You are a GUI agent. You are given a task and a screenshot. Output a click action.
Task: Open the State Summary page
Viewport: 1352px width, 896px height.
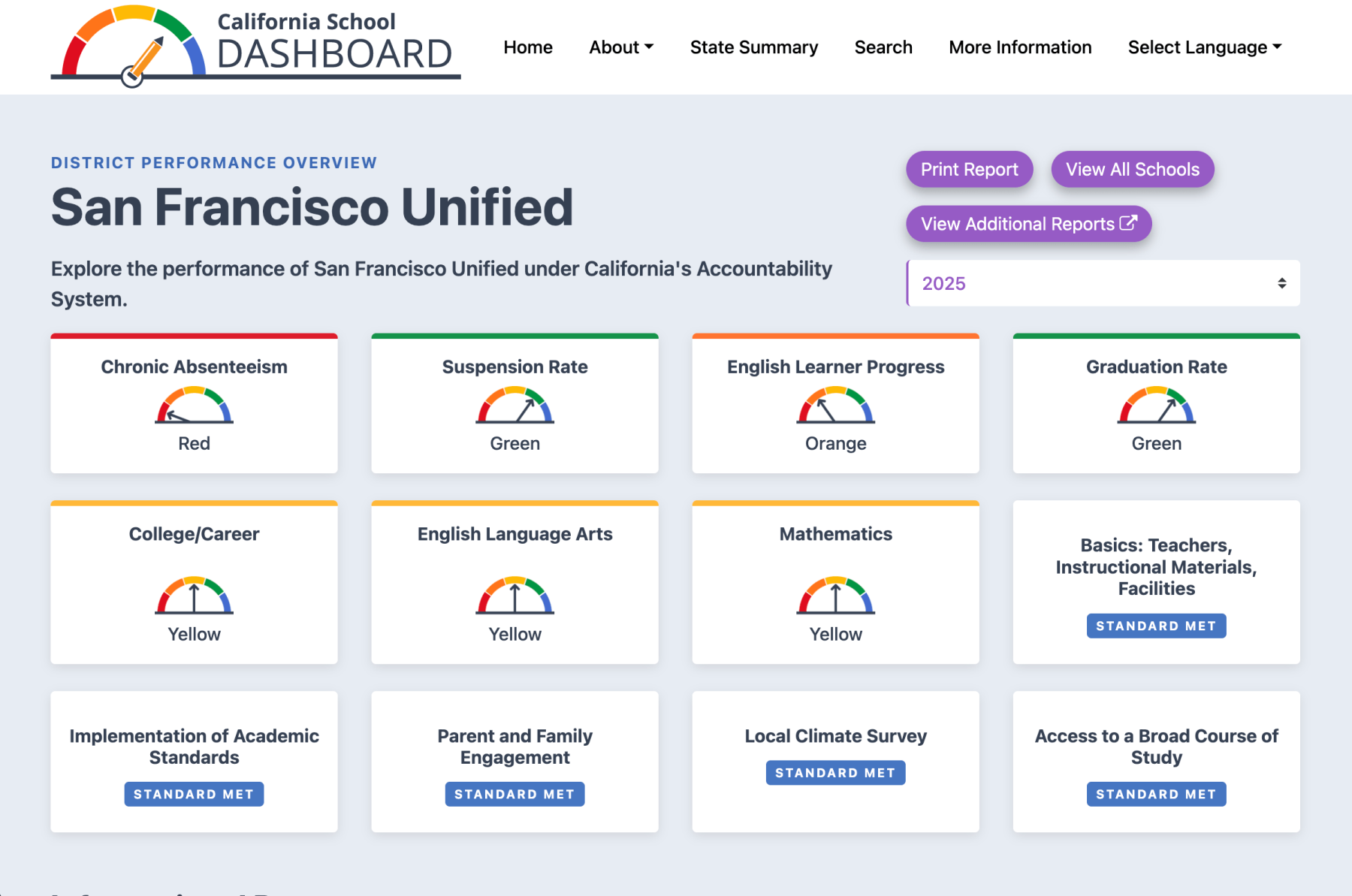754,47
